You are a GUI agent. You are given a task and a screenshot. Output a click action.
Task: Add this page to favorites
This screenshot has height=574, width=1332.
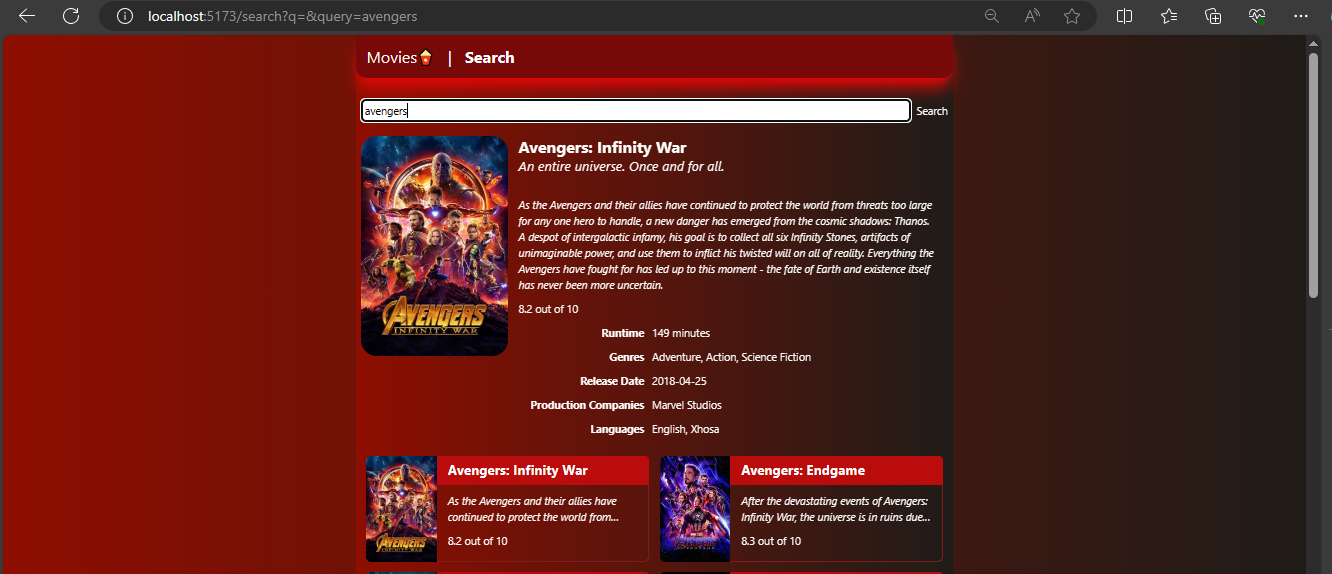(x=1072, y=16)
